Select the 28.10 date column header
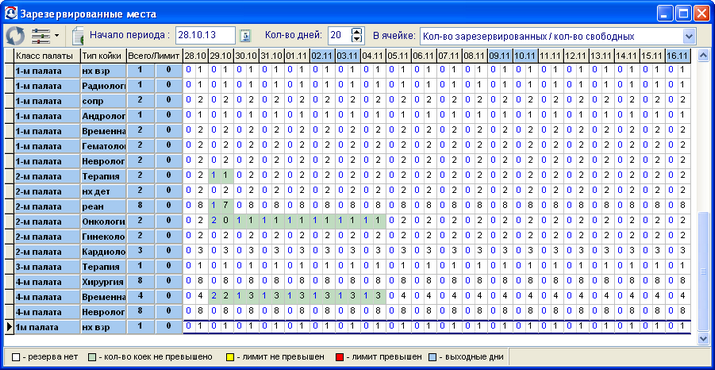 [x=195, y=56]
